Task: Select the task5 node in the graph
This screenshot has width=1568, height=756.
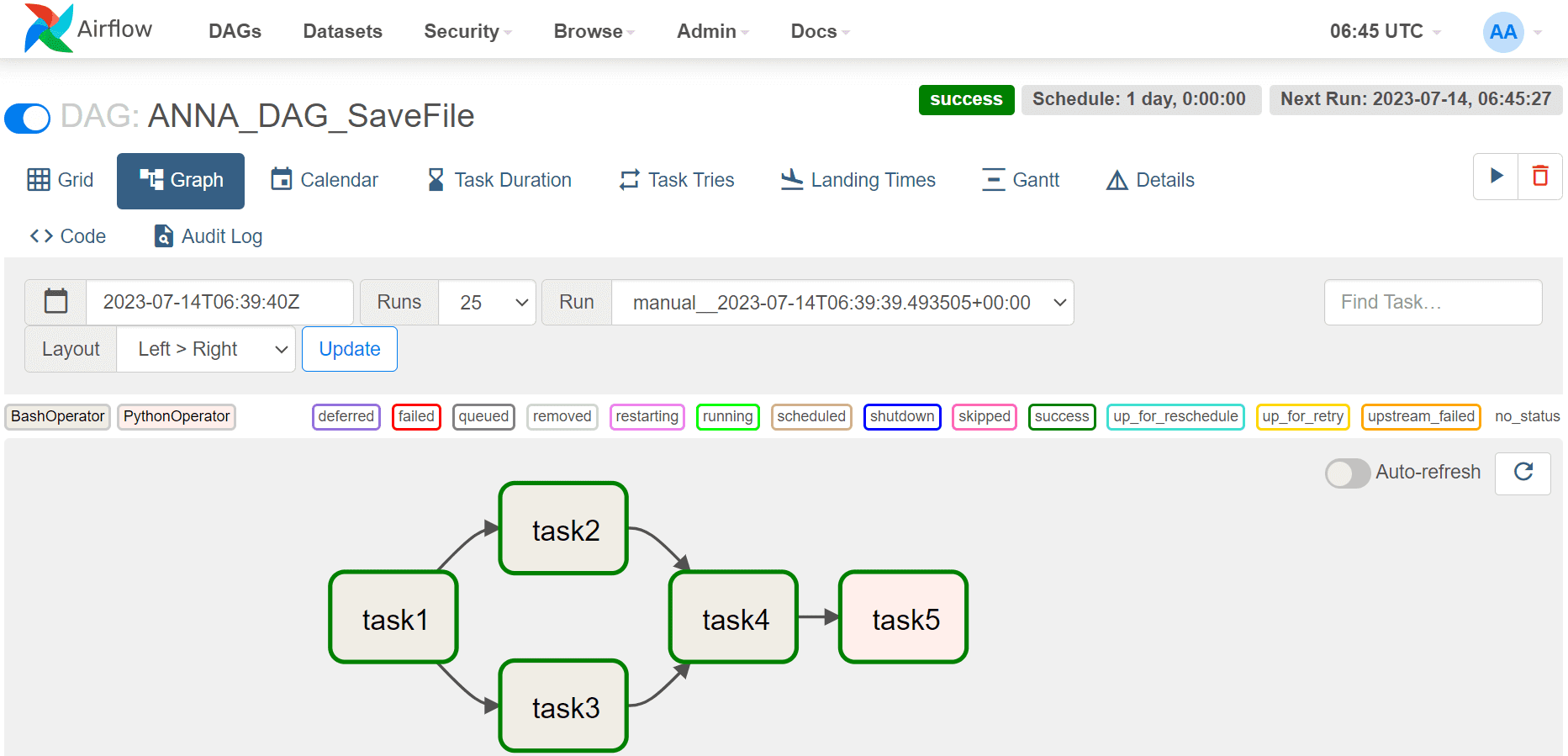Action: (x=904, y=618)
